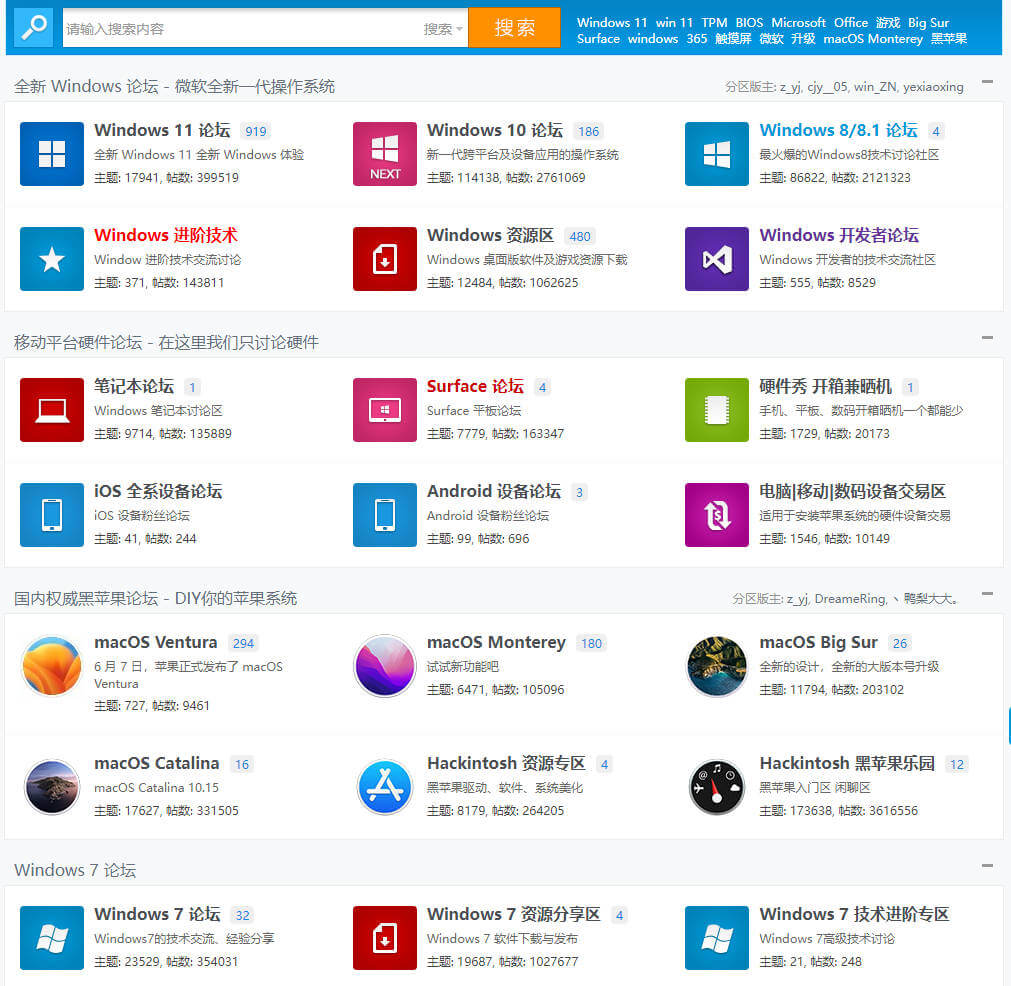Collapse the 移动平台硬件论坛 section
Viewport: 1011px width, 986px height.
tap(987, 337)
